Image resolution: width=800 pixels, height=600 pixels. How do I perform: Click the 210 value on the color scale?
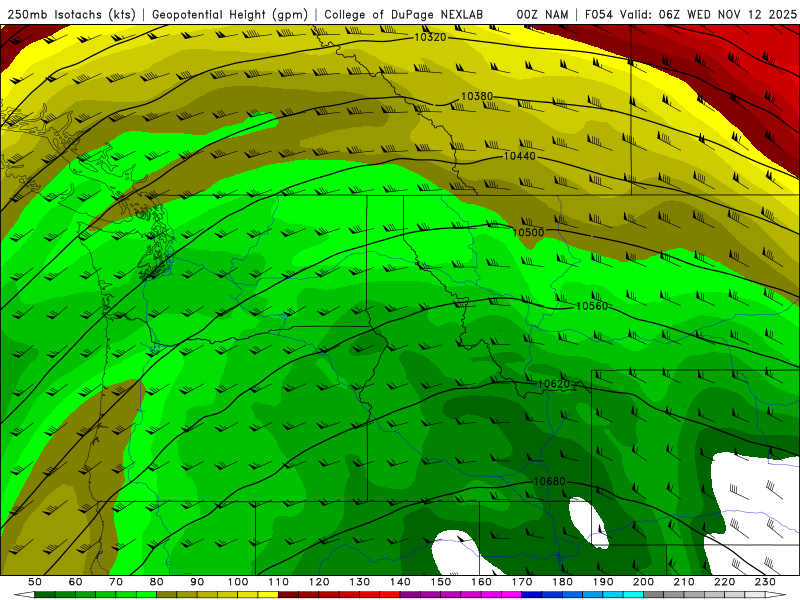click(x=684, y=582)
